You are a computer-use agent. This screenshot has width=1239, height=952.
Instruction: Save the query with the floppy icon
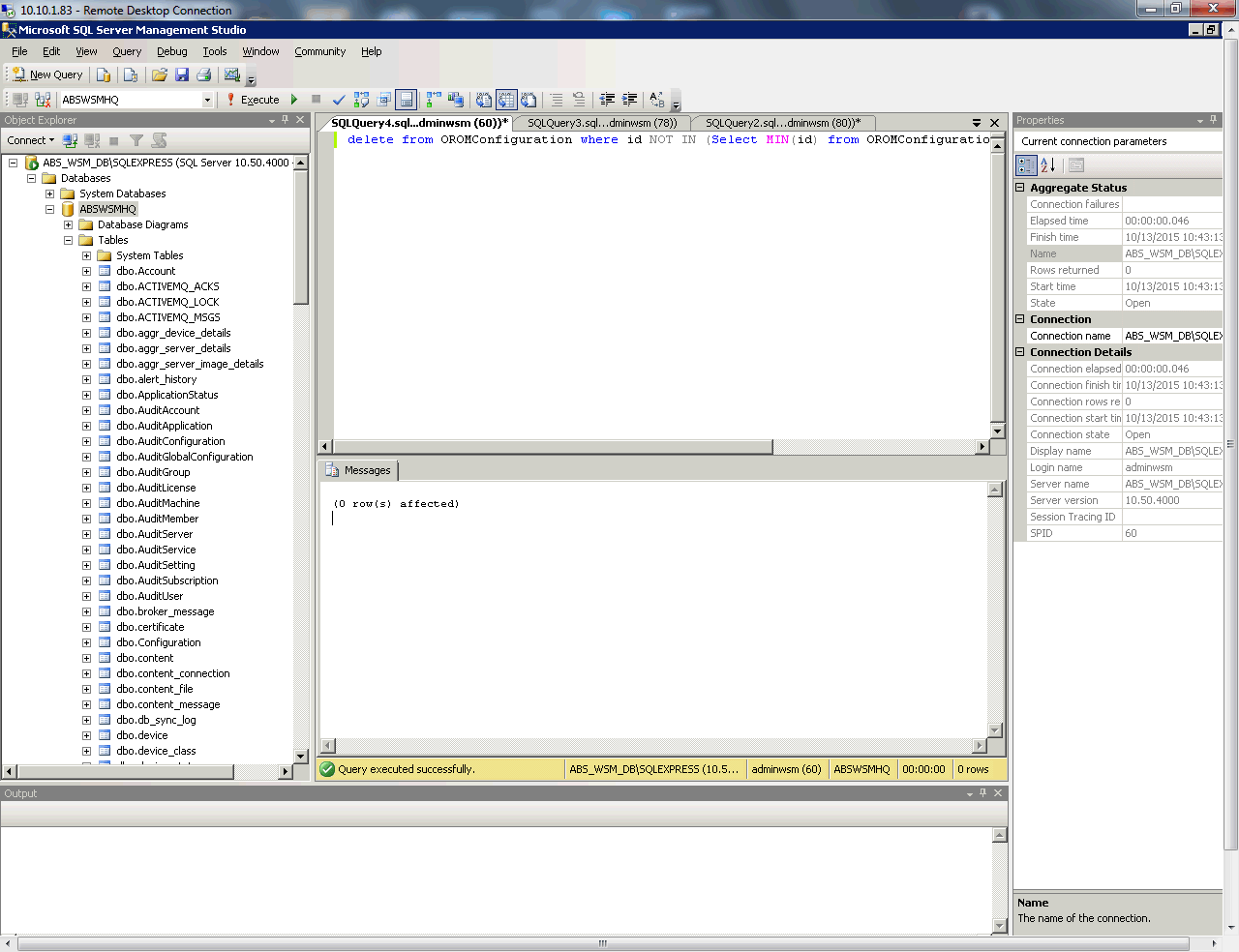click(x=182, y=74)
